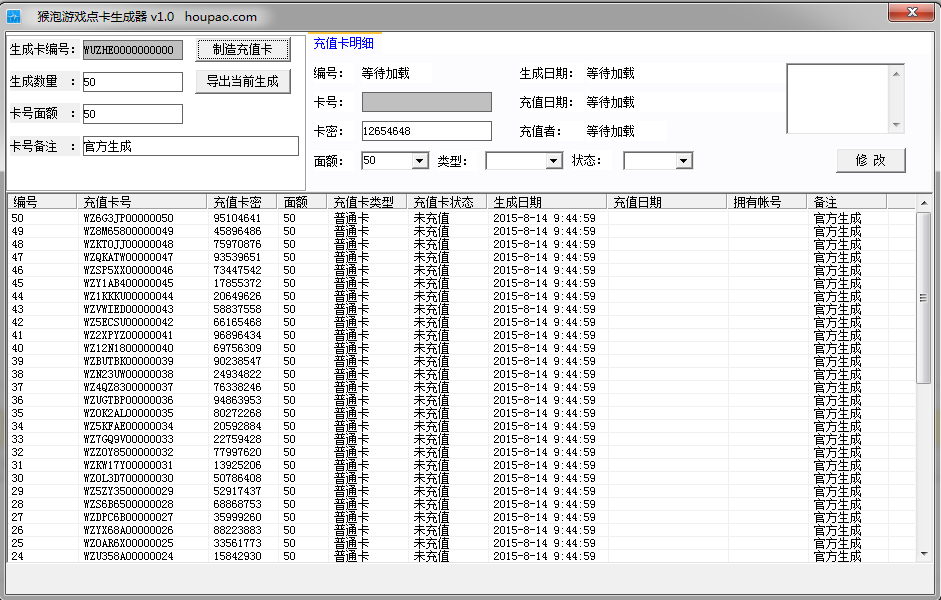The image size is (941, 600).
Task: Sort by the 备注 column header
Action: [x=847, y=202]
